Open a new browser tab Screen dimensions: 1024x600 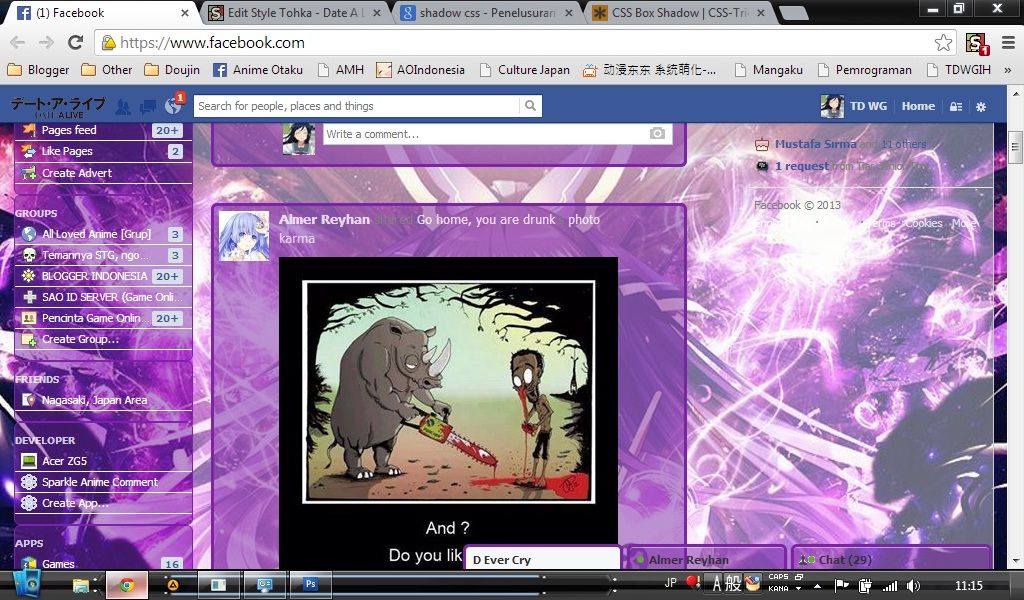pyautogui.click(x=793, y=13)
